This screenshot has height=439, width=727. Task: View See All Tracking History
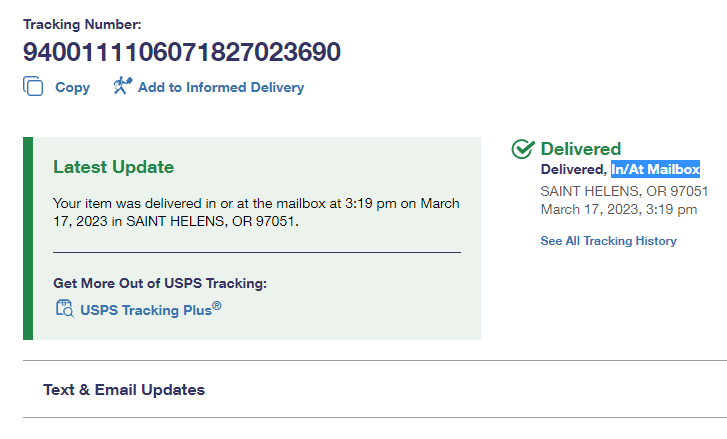click(608, 241)
